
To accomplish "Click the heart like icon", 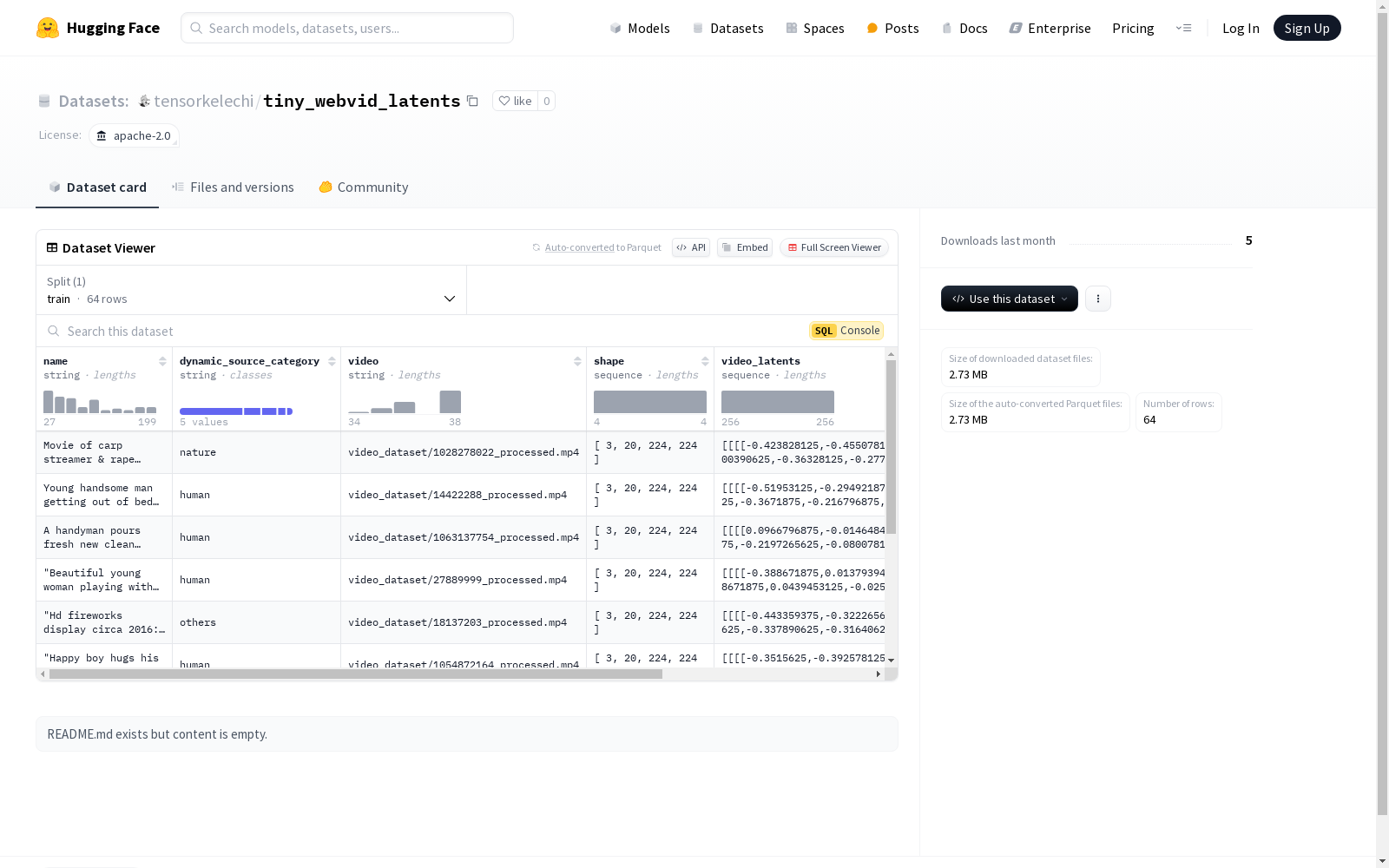I will tap(504, 101).
